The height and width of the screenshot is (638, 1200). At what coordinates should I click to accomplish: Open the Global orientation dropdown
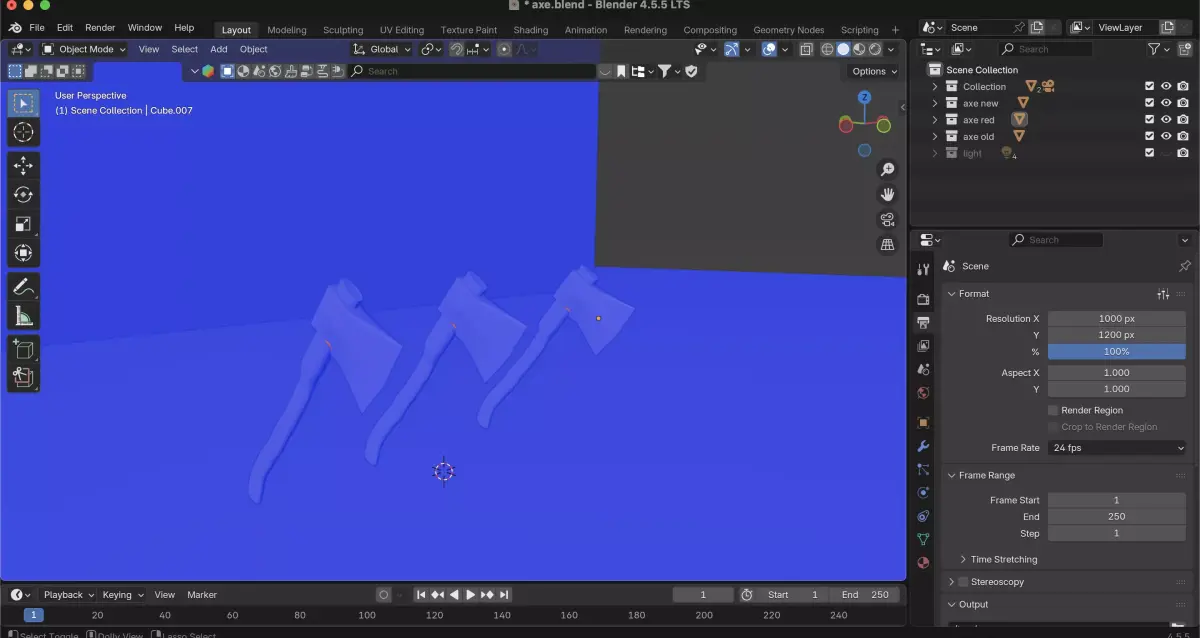pyautogui.click(x=382, y=49)
